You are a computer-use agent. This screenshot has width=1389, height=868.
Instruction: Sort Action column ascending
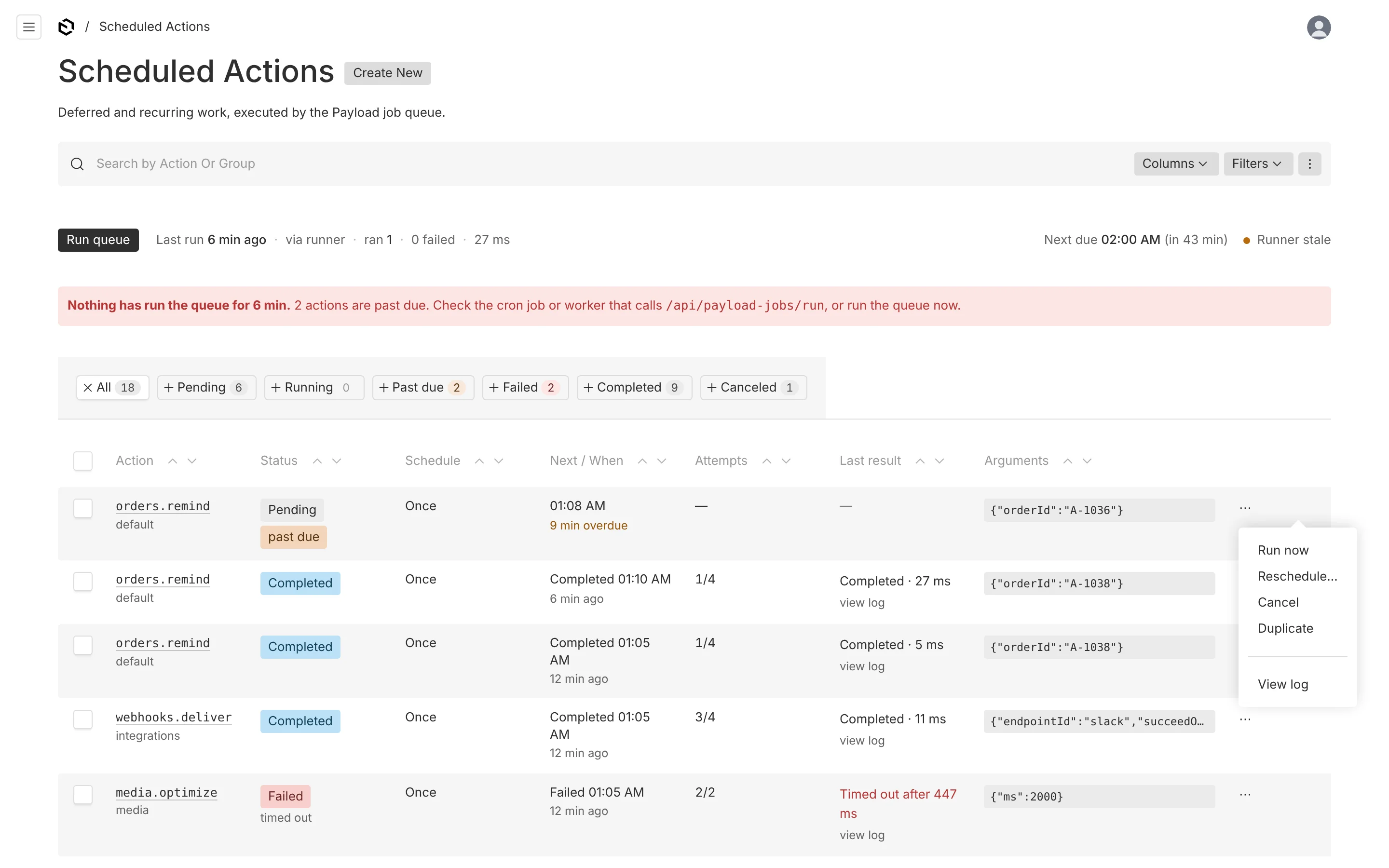[172, 461]
